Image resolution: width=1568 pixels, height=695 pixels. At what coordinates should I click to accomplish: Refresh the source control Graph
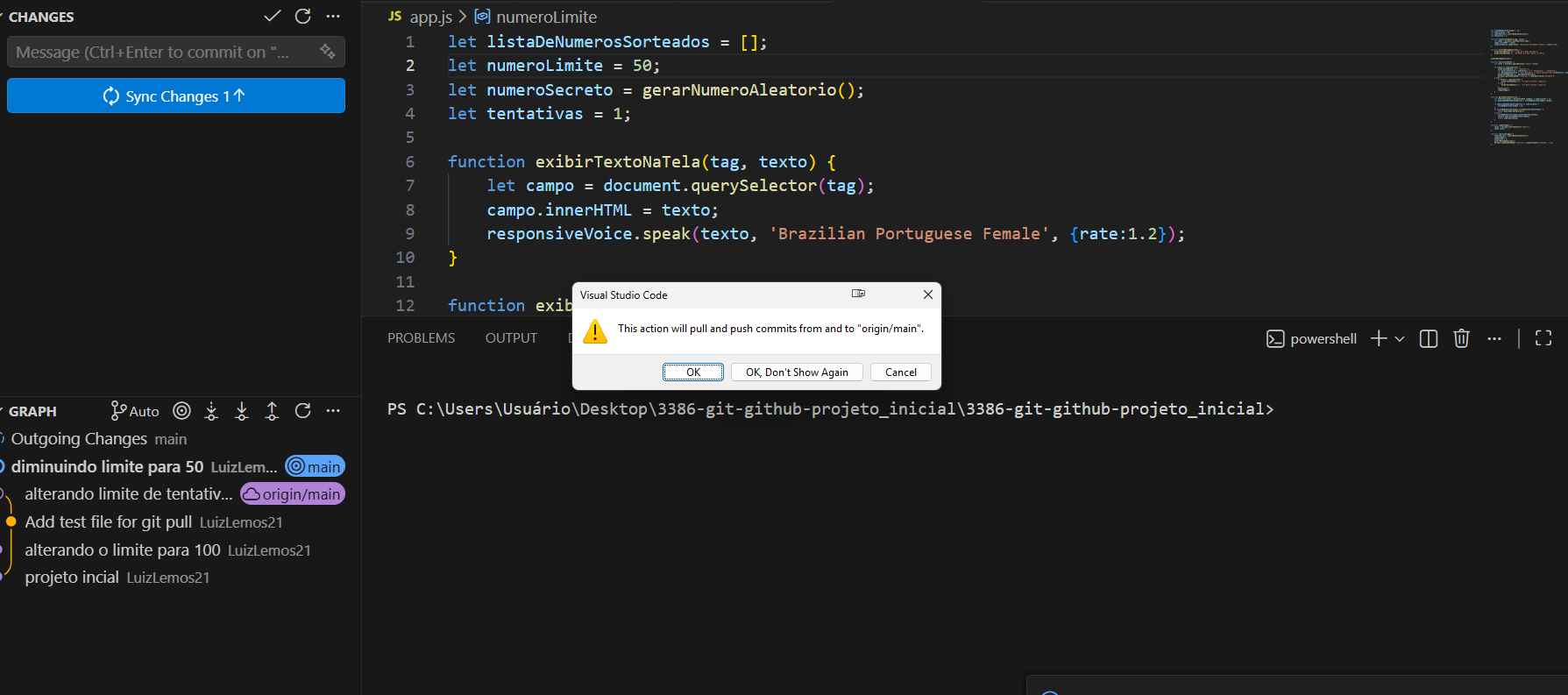303,410
